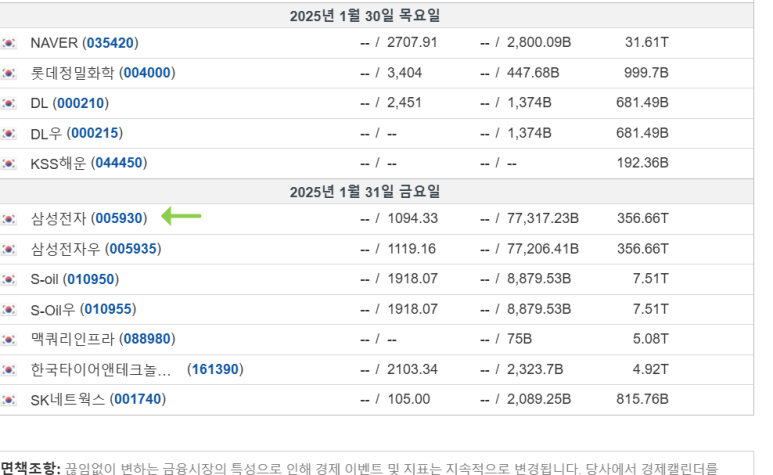Select NAVER market cap value 31.61T
The height and width of the screenshot is (475, 773).
tap(647, 42)
